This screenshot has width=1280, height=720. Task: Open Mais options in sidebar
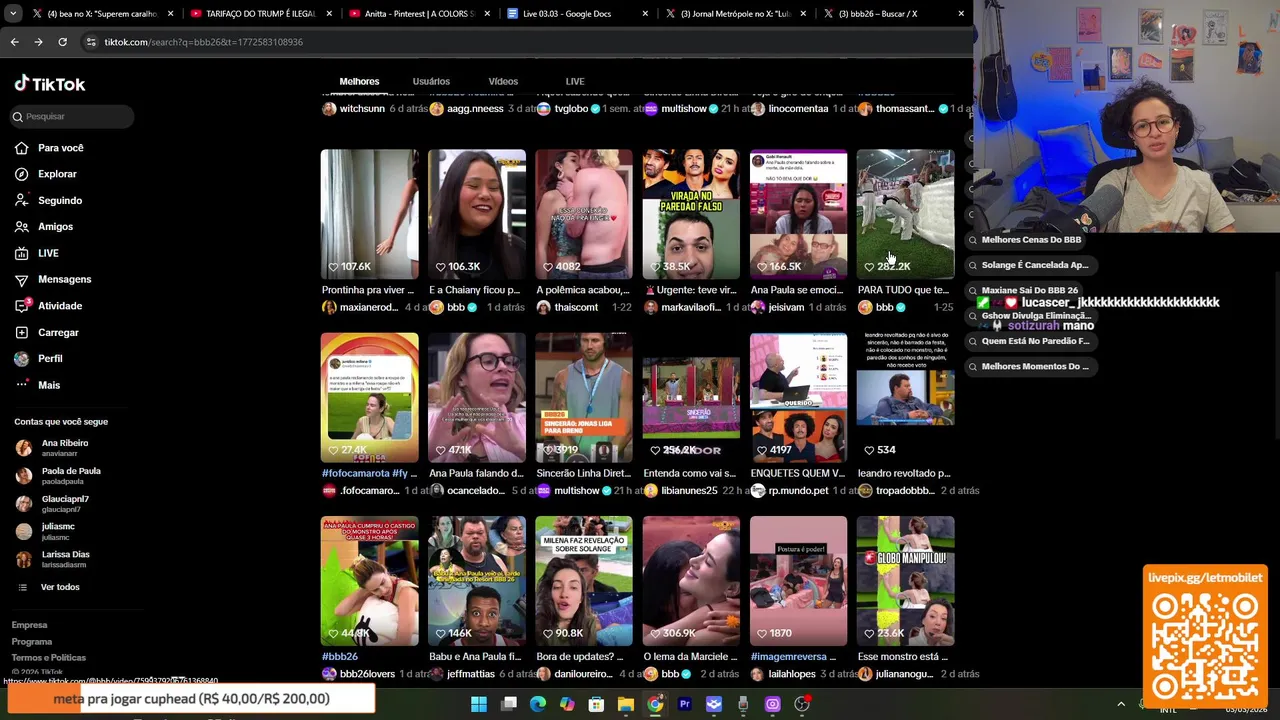point(49,385)
